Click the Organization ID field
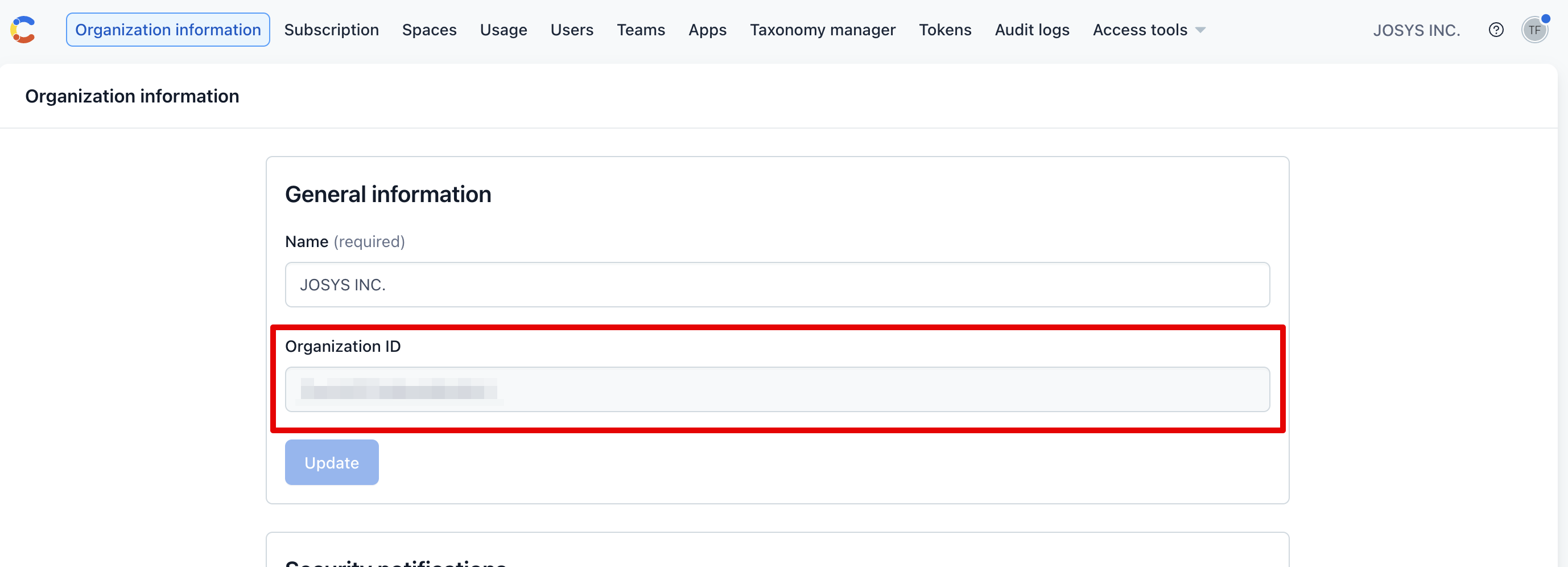1568x567 pixels. [777, 389]
